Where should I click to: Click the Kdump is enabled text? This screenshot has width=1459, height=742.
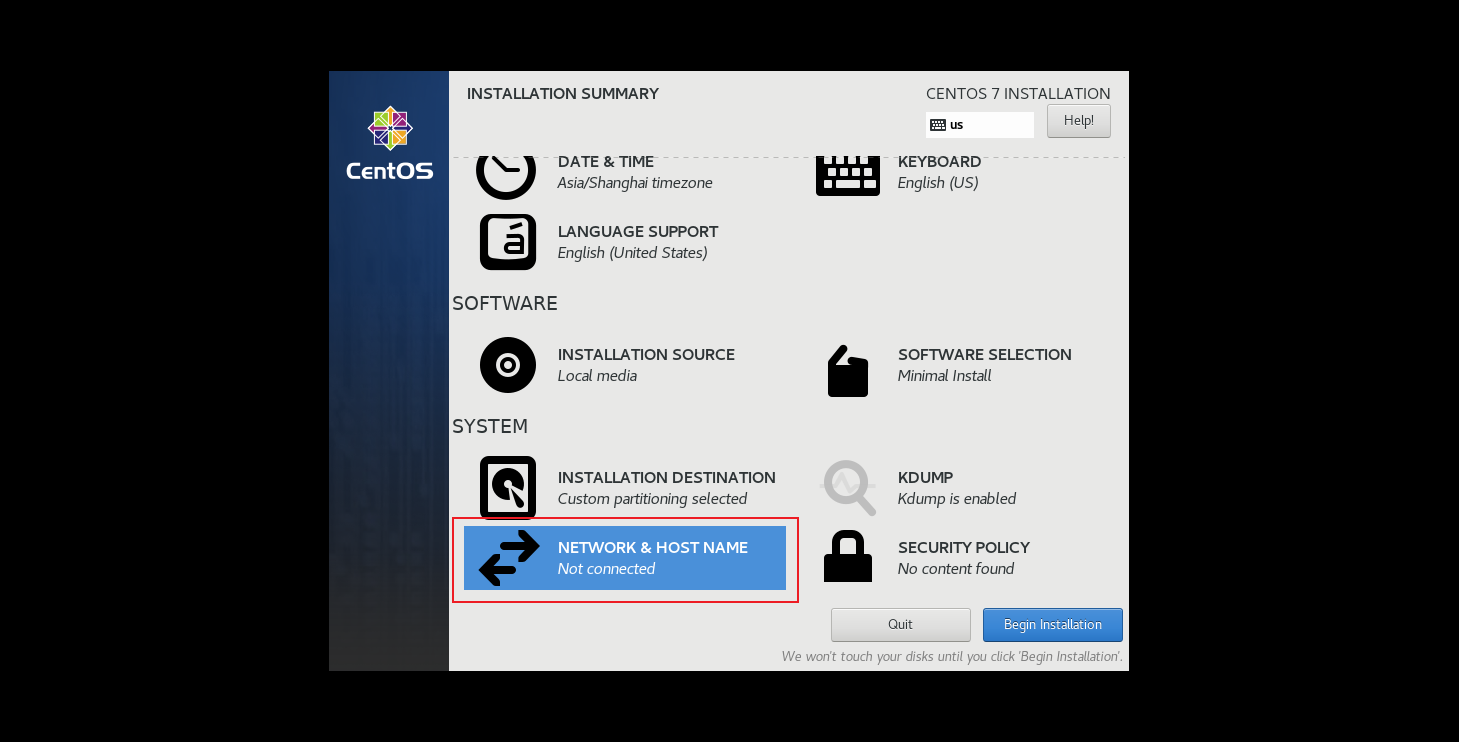coord(957,499)
